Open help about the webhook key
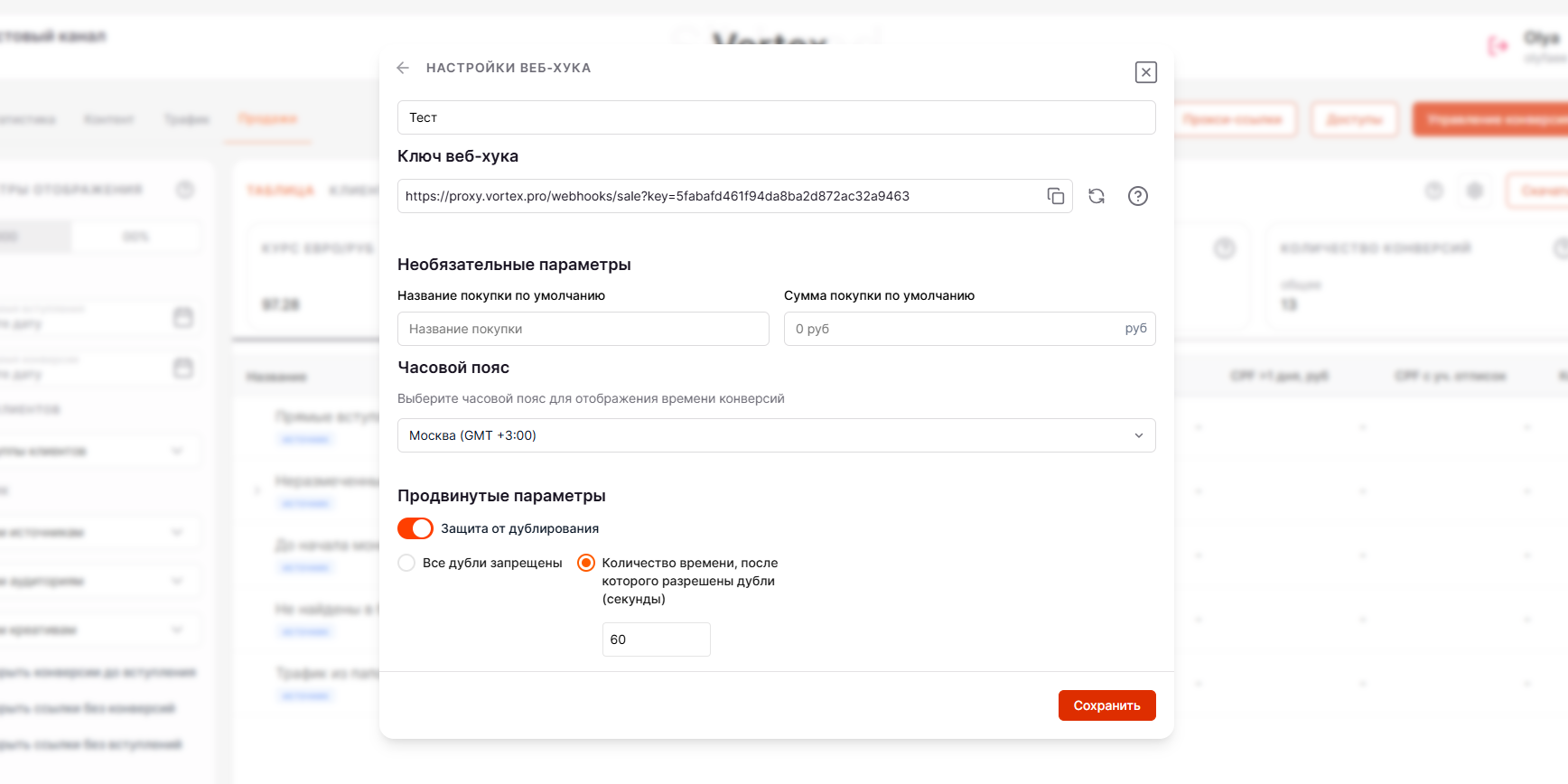Image resolution: width=1568 pixels, height=784 pixels. 1137,196
